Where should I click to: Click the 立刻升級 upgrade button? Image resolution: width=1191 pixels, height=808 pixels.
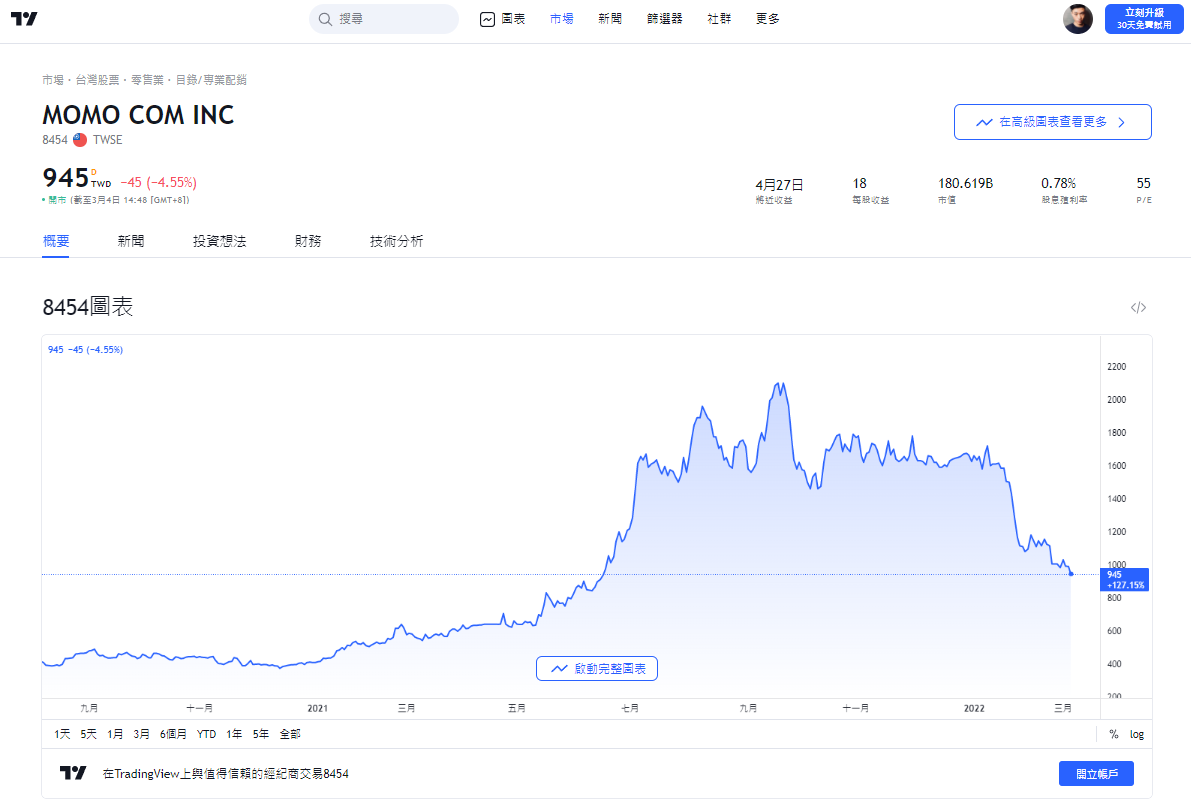pos(1144,19)
